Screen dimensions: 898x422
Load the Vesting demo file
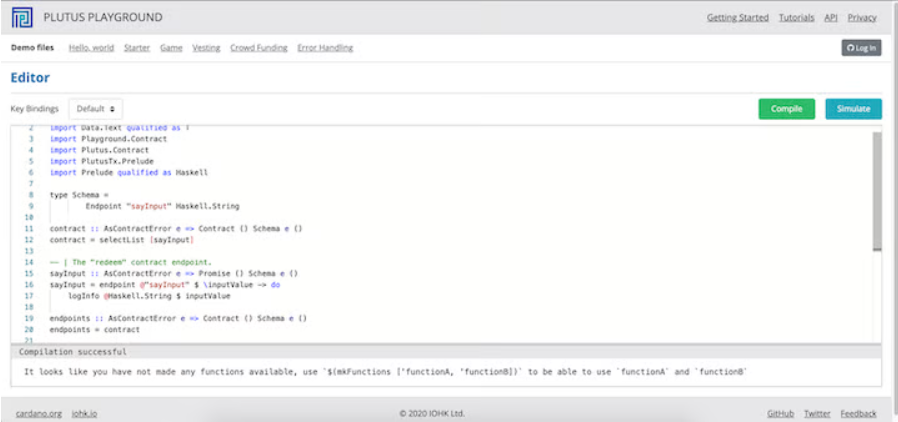click(x=206, y=48)
